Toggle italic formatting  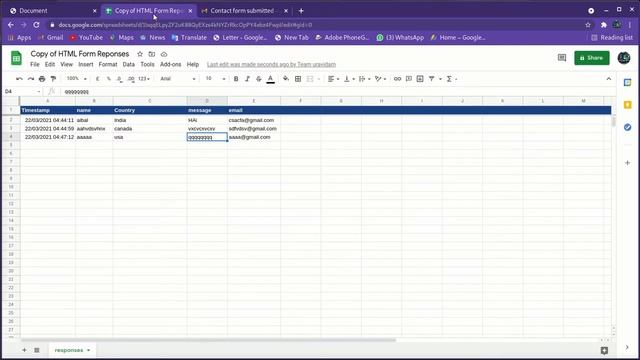(247, 79)
